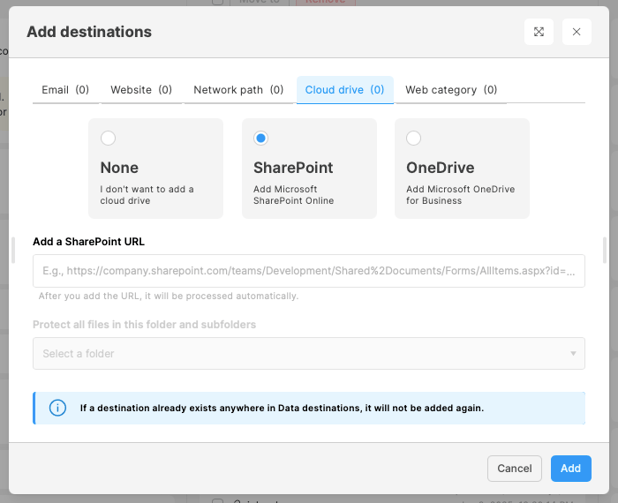The width and height of the screenshot is (618, 503).
Task: Click 'I don't want to add a cloud drive' text
Action: [147, 195]
